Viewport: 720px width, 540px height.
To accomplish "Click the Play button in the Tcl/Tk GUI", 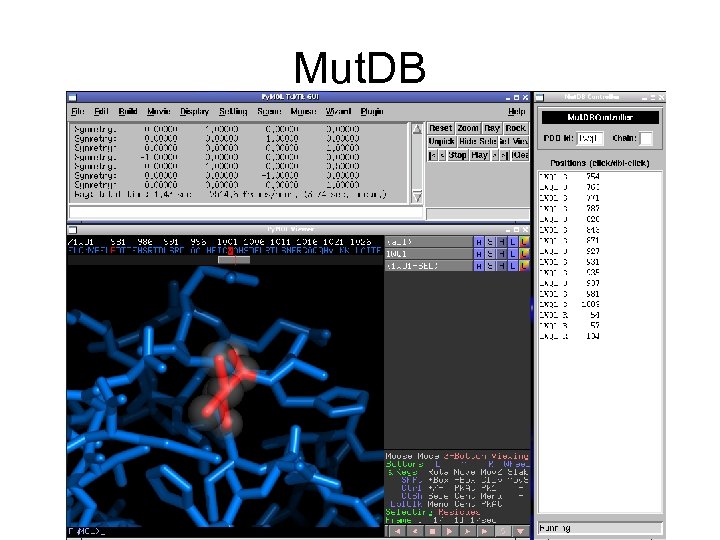I will click(479, 155).
